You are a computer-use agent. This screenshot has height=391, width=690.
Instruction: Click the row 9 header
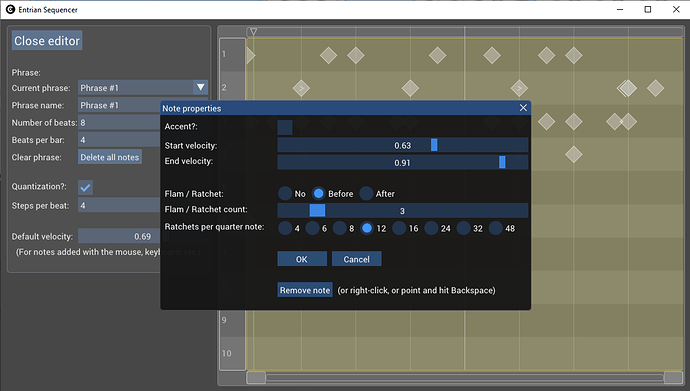coord(232,320)
